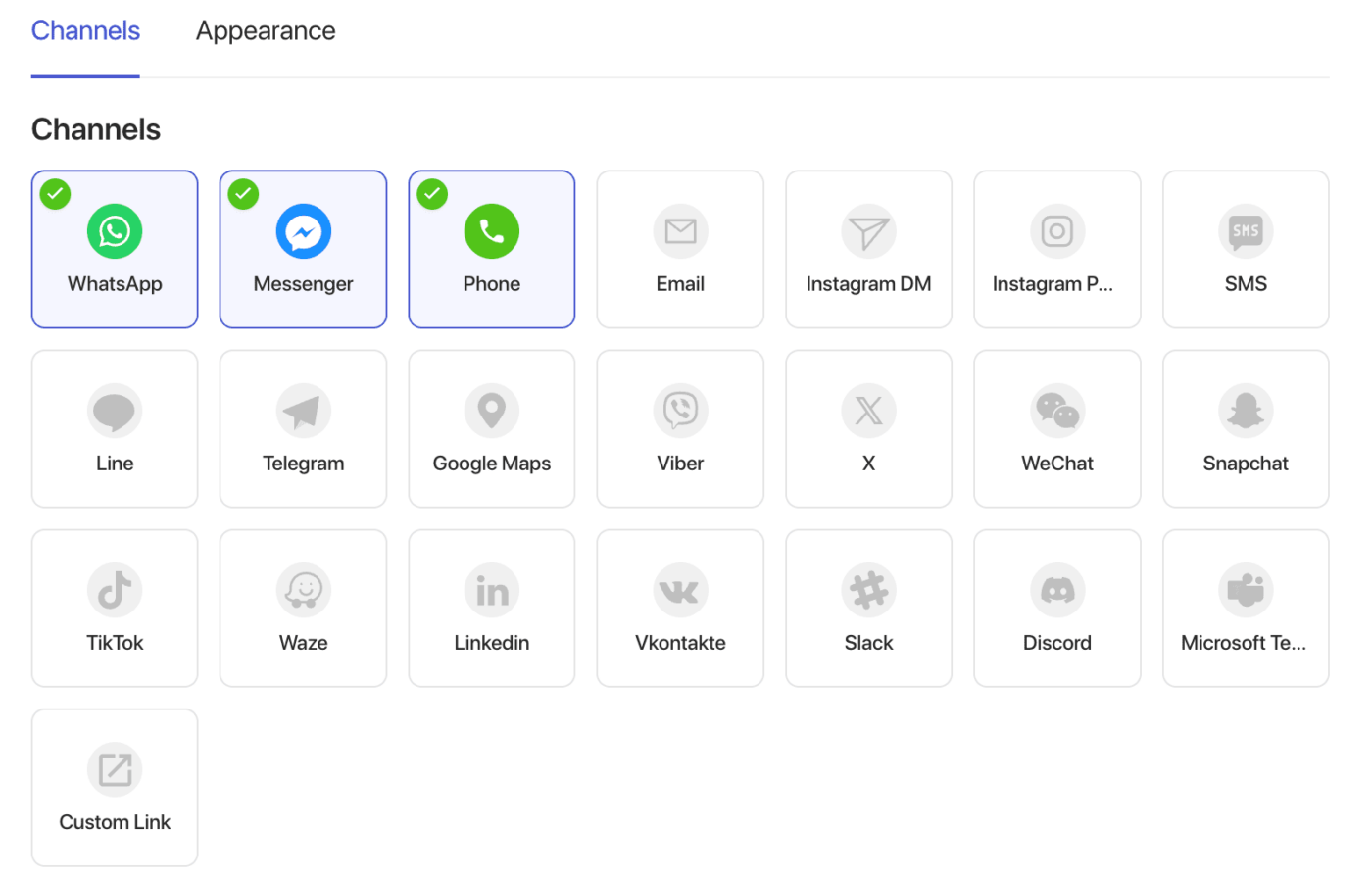Select the Discord channel icon

[1057, 590]
